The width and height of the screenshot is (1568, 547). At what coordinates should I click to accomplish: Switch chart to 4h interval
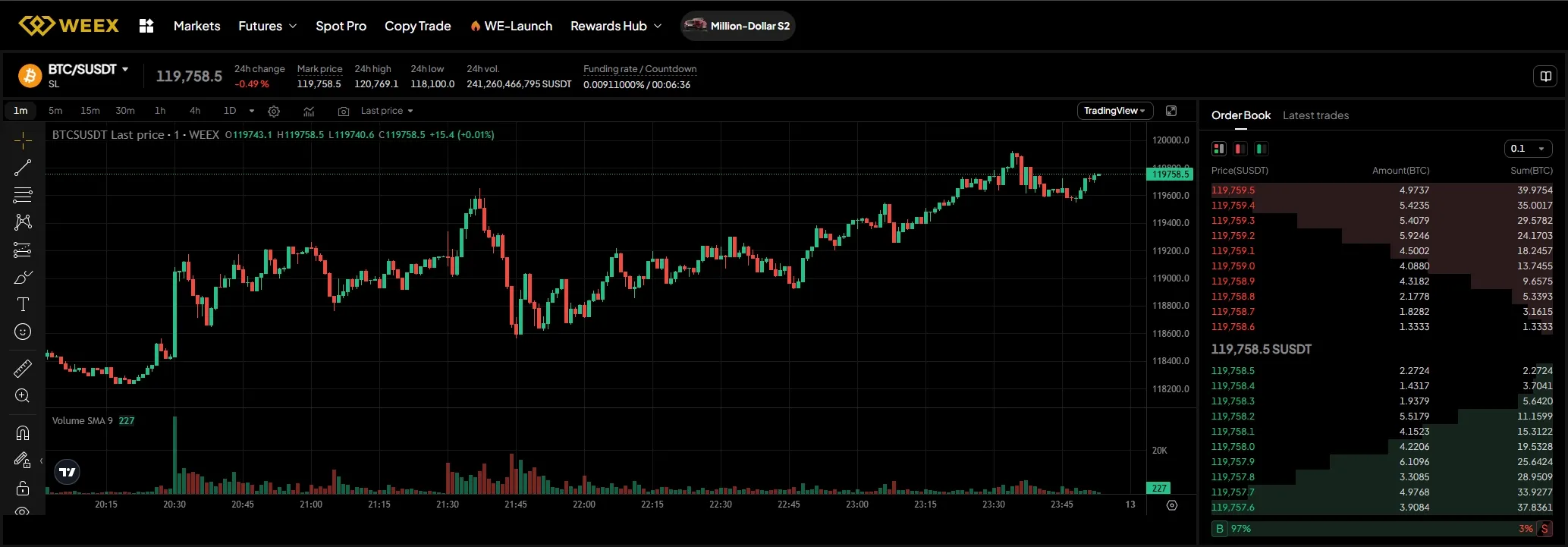pos(195,111)
